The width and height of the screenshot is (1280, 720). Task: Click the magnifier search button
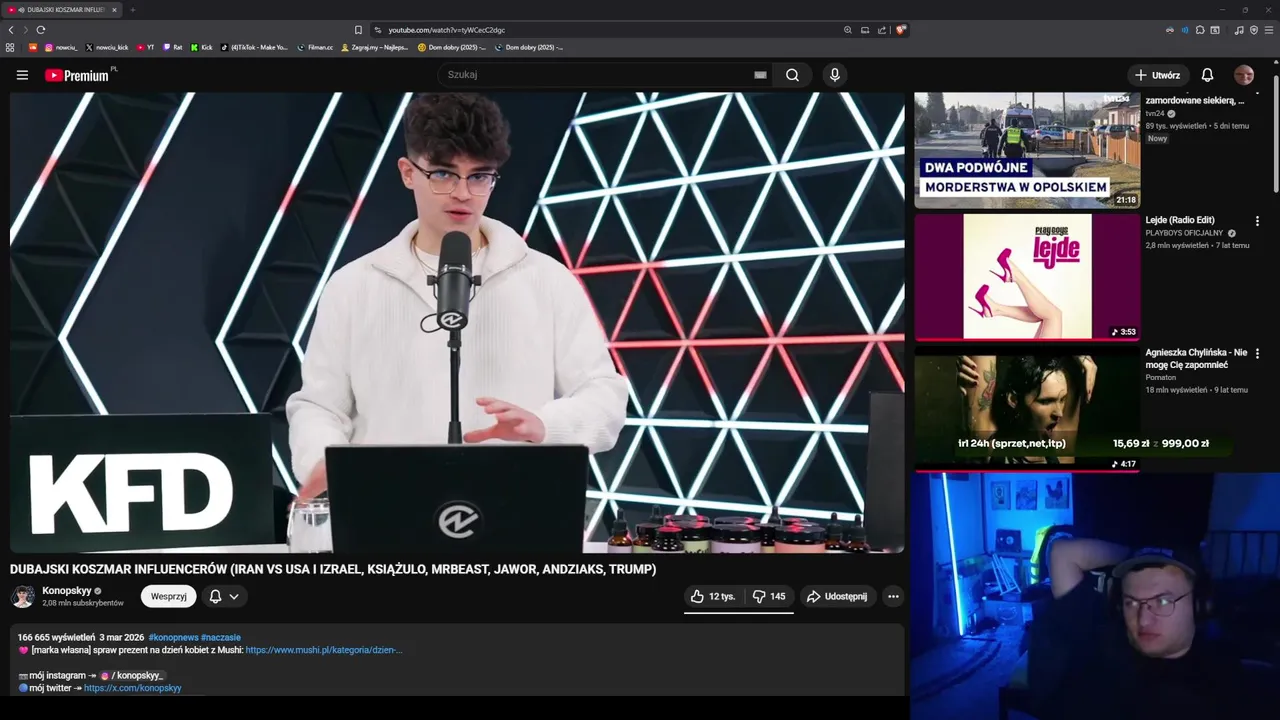pyautogui.click(x=792, y=75)
